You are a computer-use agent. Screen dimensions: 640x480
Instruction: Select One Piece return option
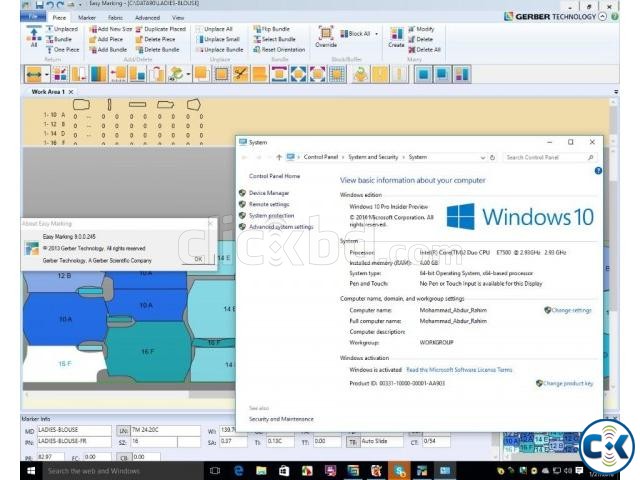62,49
